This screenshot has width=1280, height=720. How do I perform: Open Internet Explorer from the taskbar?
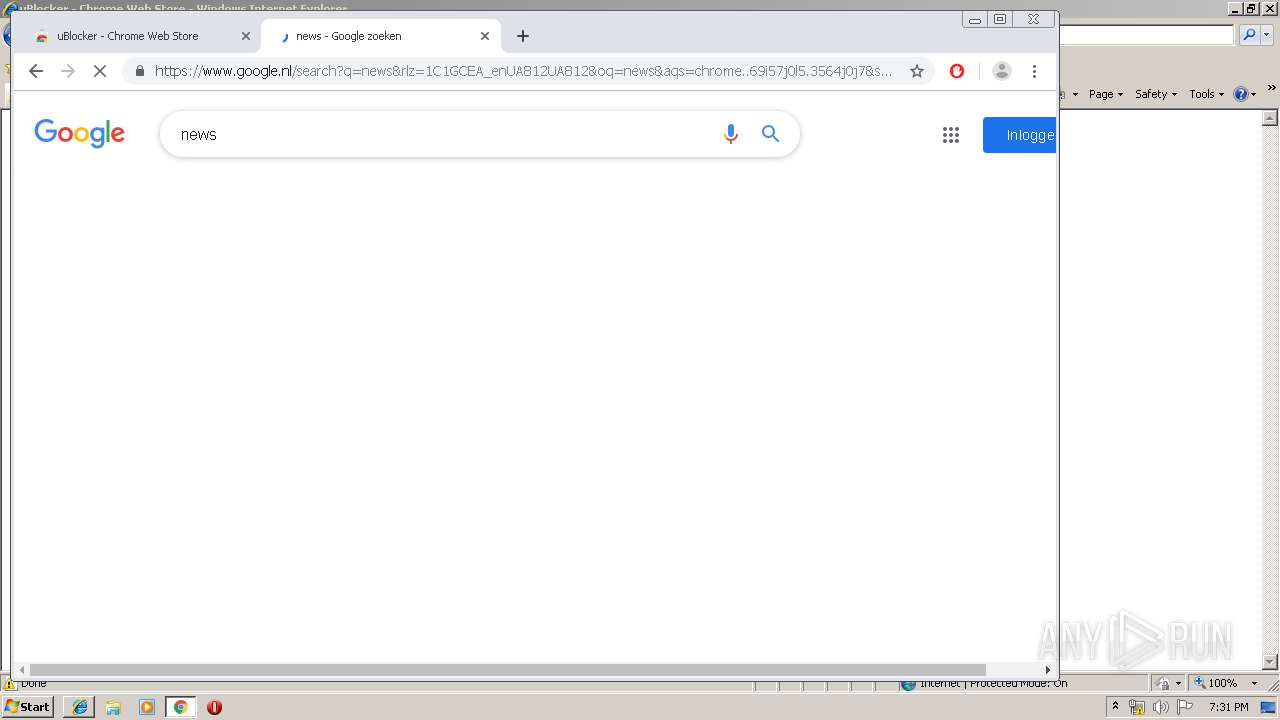click(x=79, y=707)
